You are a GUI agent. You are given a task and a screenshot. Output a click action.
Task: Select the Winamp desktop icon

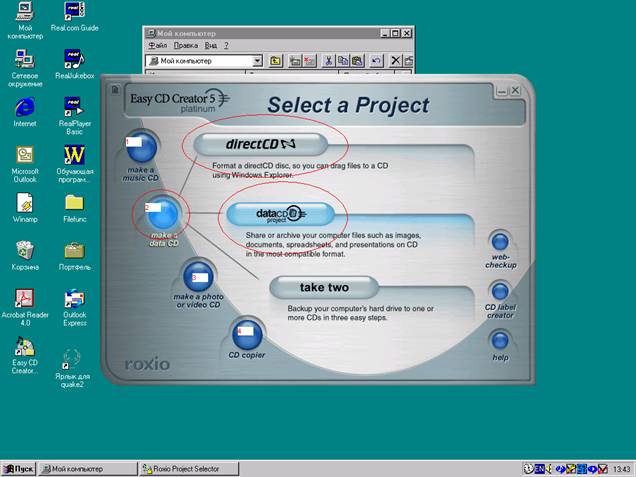(x=24, y=203)
